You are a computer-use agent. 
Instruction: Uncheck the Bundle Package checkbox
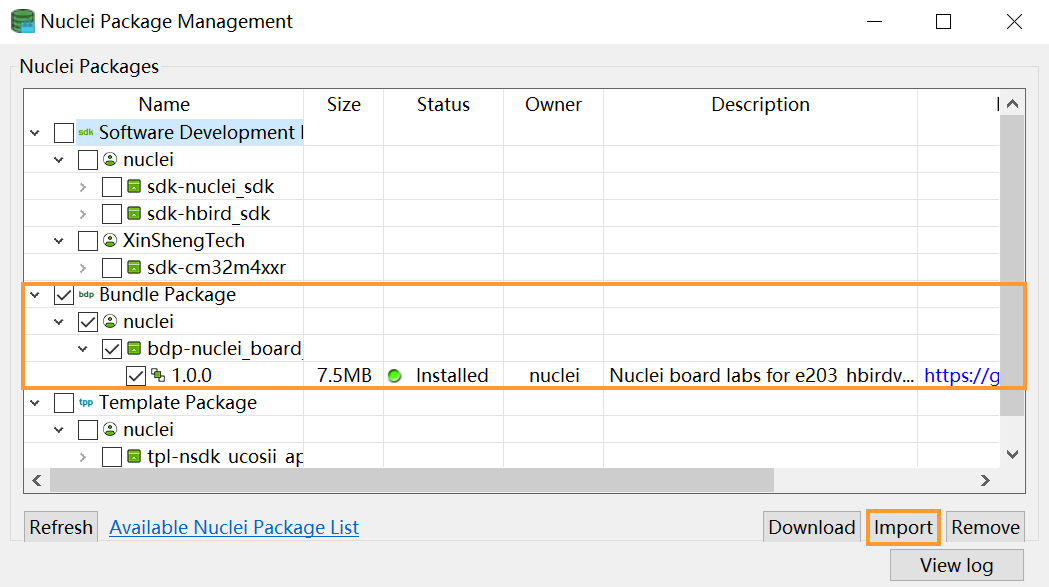coord(63,295)
